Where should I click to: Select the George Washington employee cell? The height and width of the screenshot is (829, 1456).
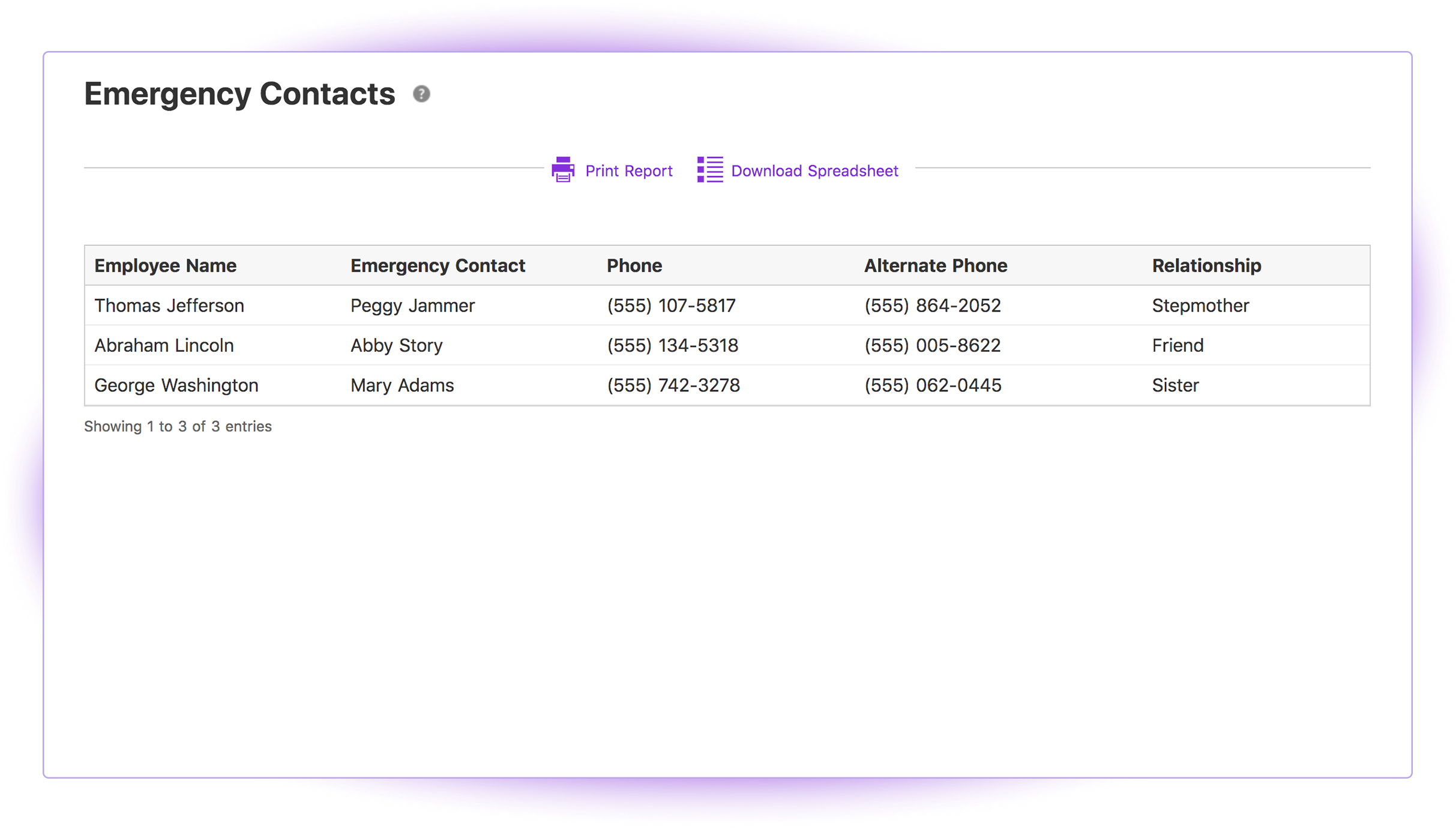176,385
